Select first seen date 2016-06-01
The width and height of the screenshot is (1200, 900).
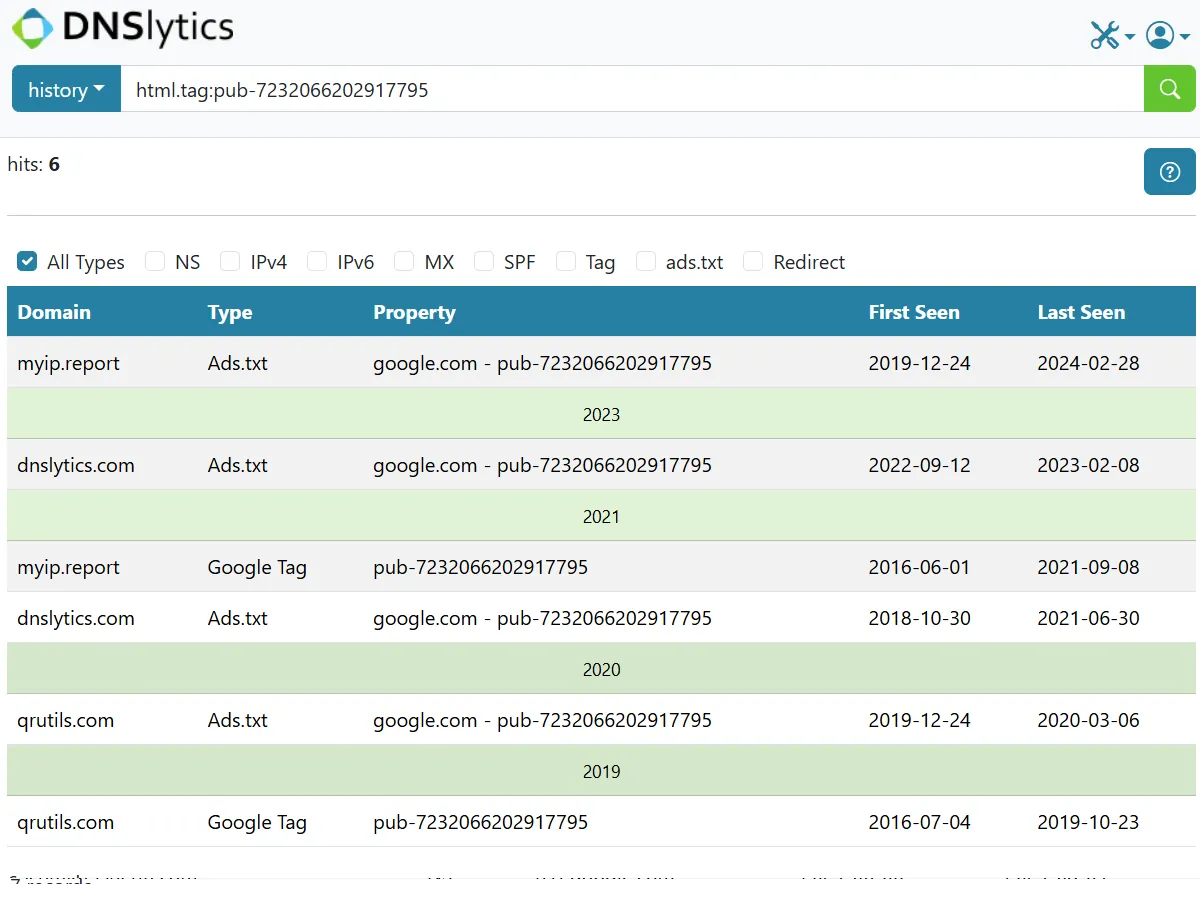click(x=919, y=567)
